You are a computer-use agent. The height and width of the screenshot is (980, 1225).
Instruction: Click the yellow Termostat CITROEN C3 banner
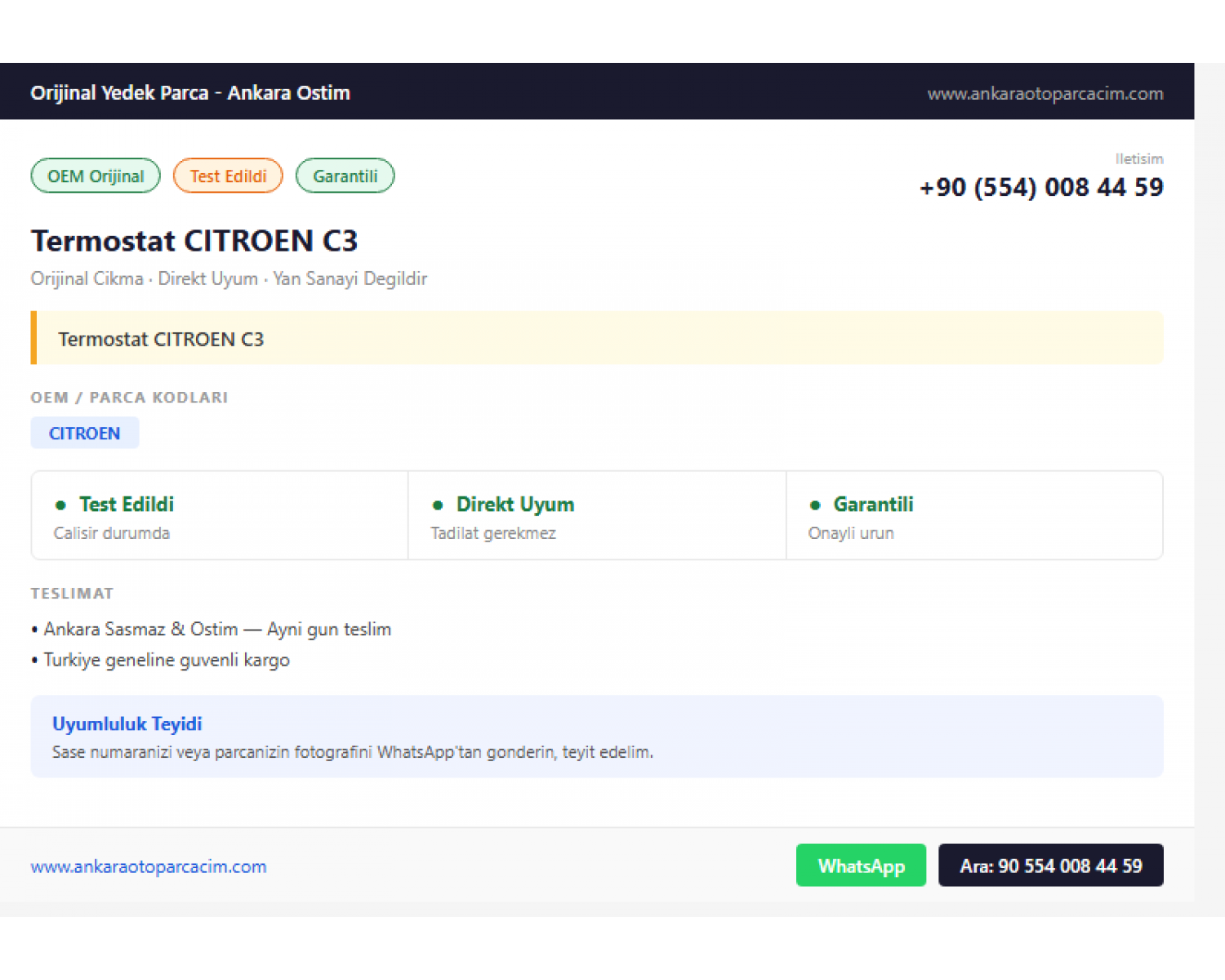[597, 338]
